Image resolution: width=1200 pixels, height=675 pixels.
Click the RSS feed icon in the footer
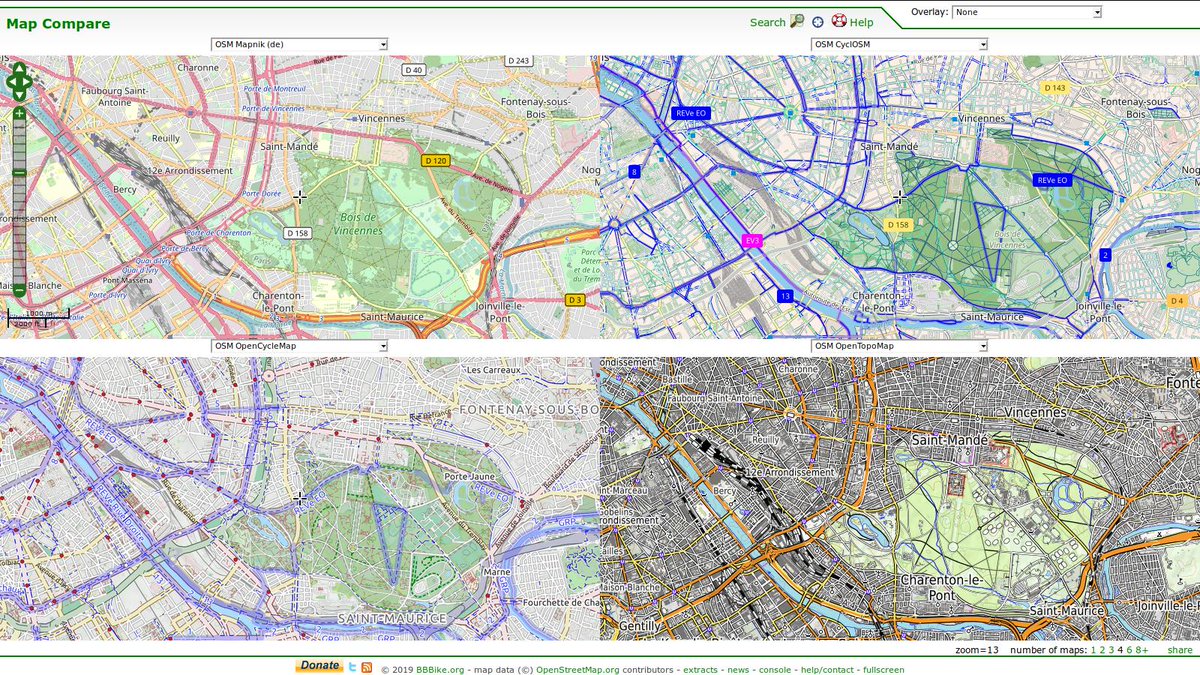pos(366,667)
